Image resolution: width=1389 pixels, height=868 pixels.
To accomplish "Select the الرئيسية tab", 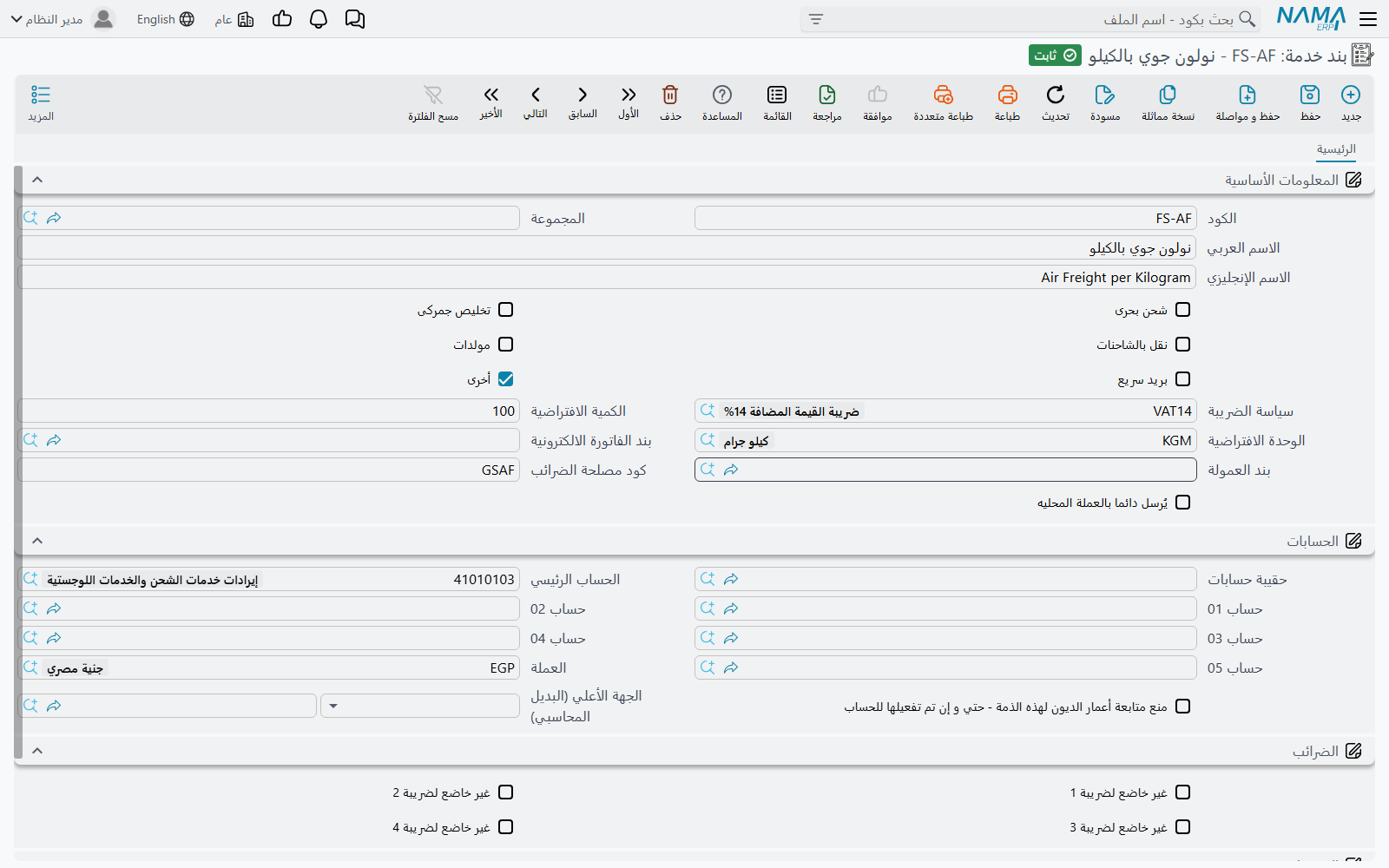I will 1335,149.
